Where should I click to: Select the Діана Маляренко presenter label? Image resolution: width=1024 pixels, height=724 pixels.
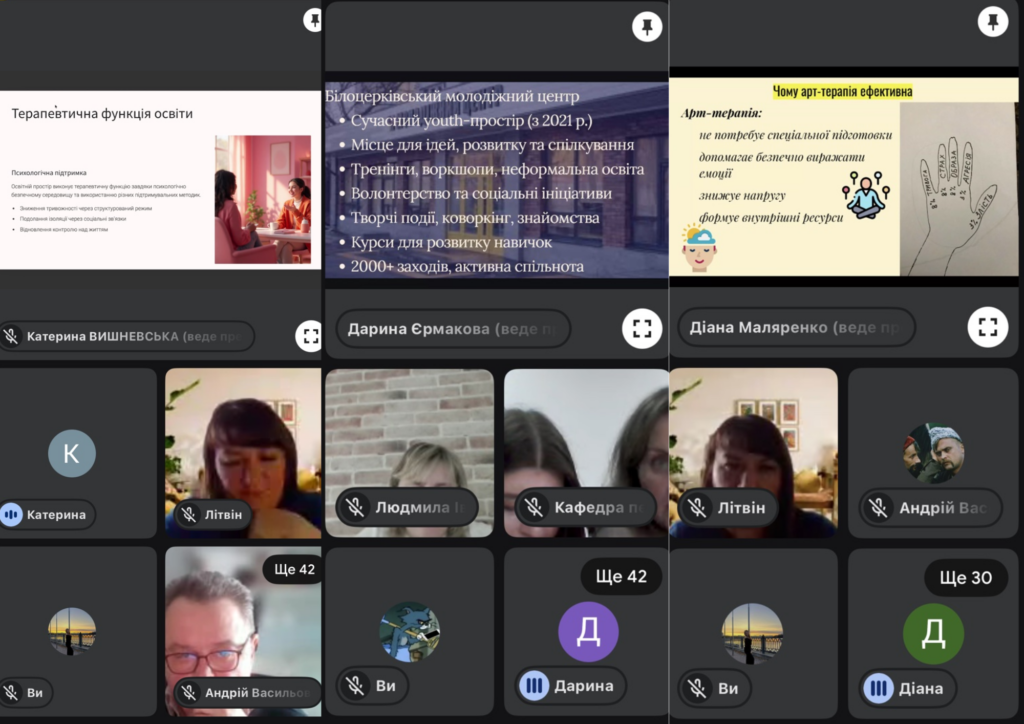click(x=796, y=328)
